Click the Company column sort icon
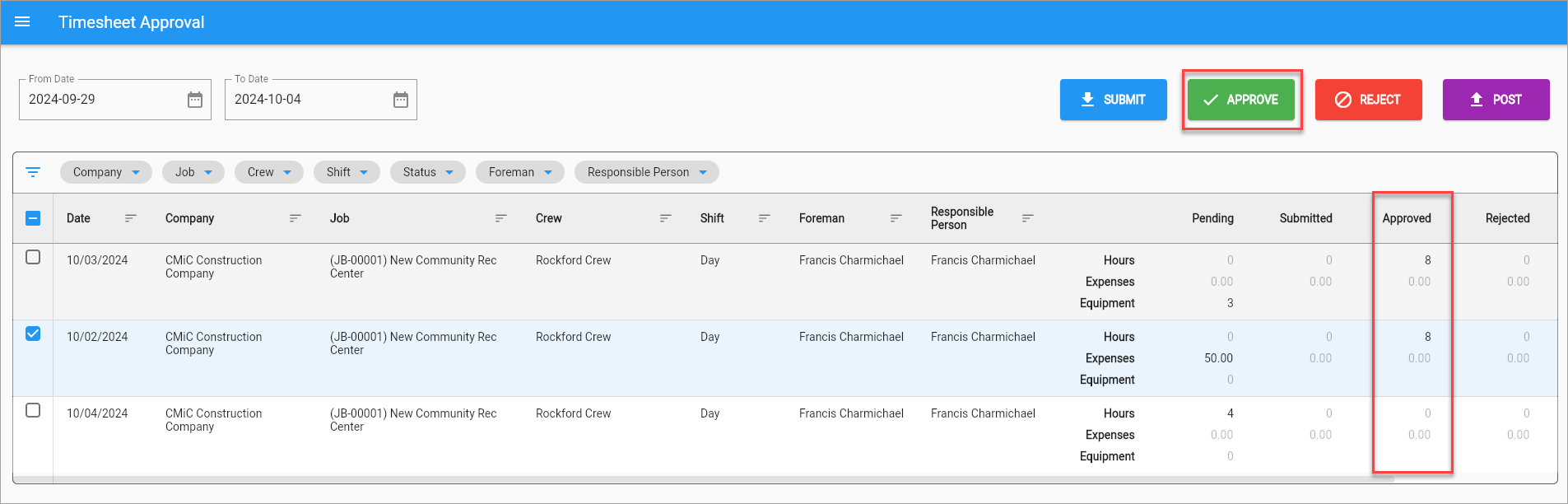 (x=295, y=218)
